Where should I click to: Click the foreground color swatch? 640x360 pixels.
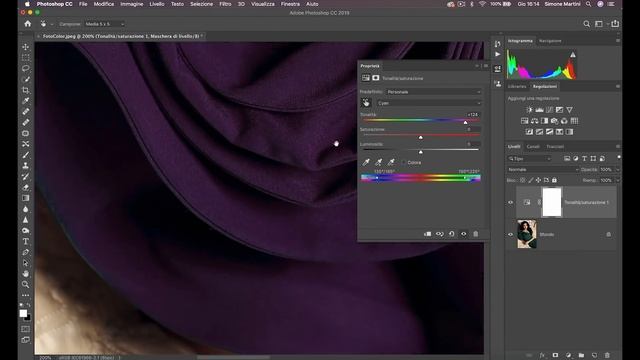point(23,313)
